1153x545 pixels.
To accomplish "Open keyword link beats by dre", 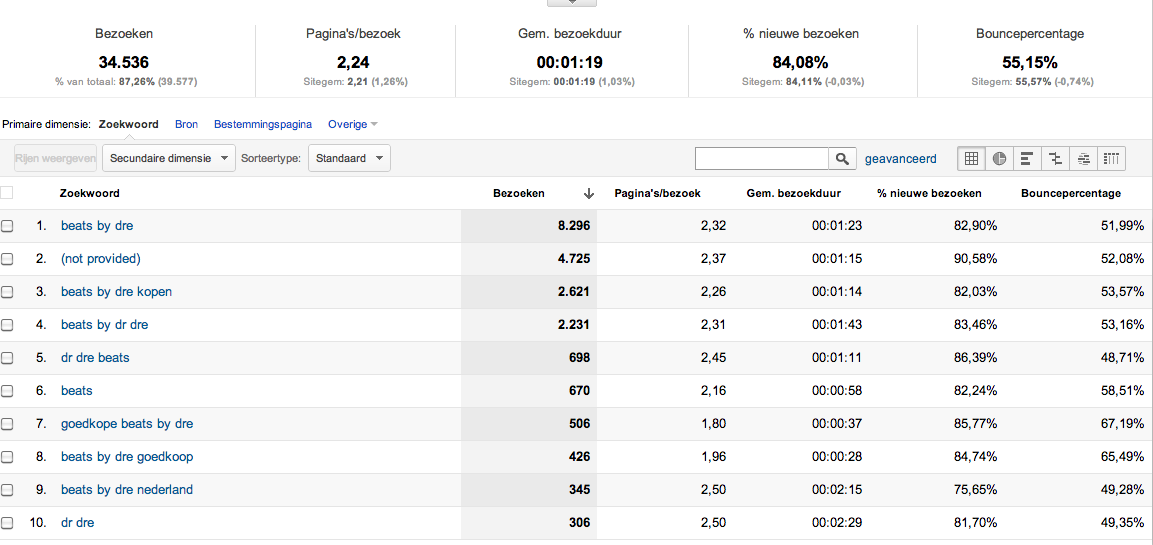I will (97, 226).
